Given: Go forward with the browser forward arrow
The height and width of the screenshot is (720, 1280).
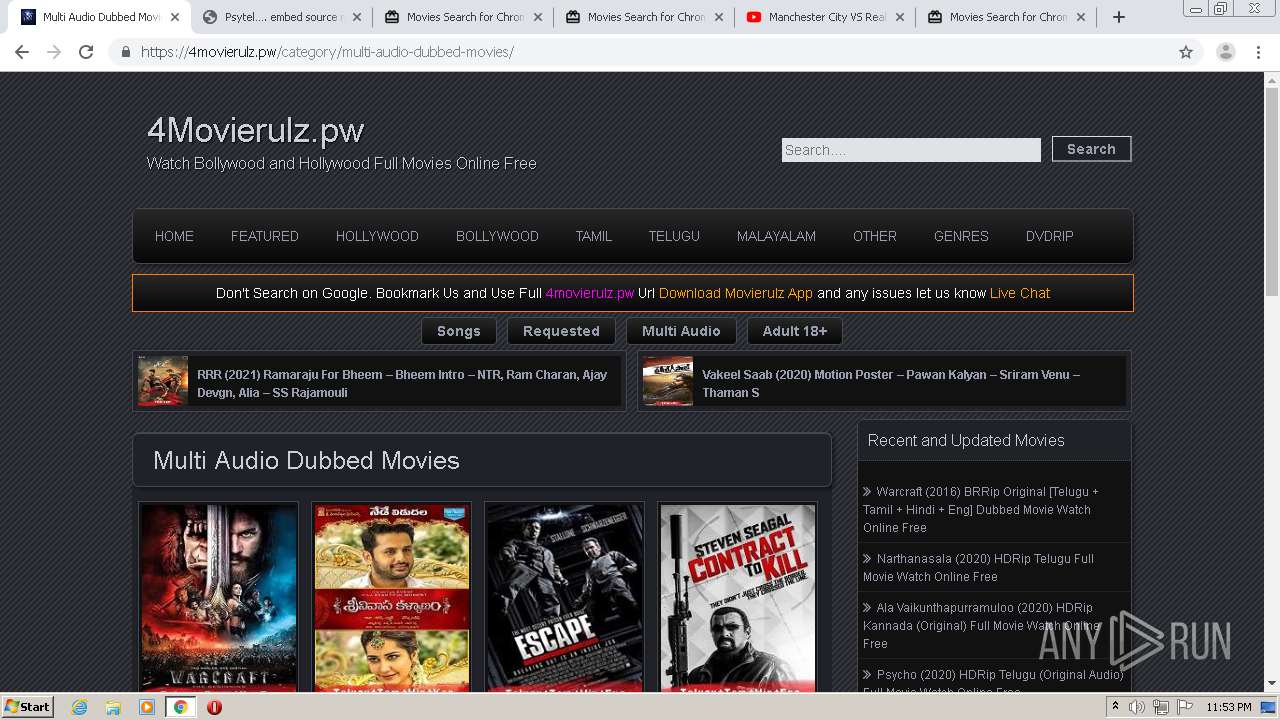Looking at the screenshot, I should point(54,52).
